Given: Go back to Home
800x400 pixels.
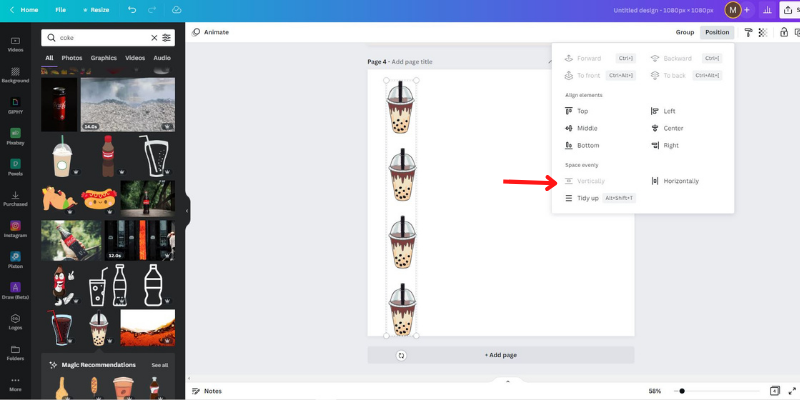Looking at the screenshot, I should tap(23, 10).
